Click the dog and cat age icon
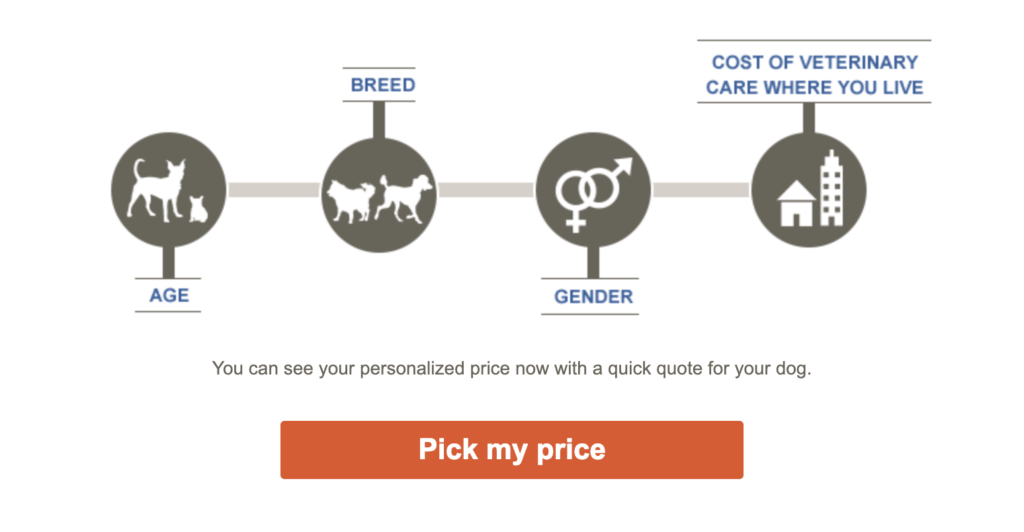This screenshot has width=1024, height=532. 168,189
